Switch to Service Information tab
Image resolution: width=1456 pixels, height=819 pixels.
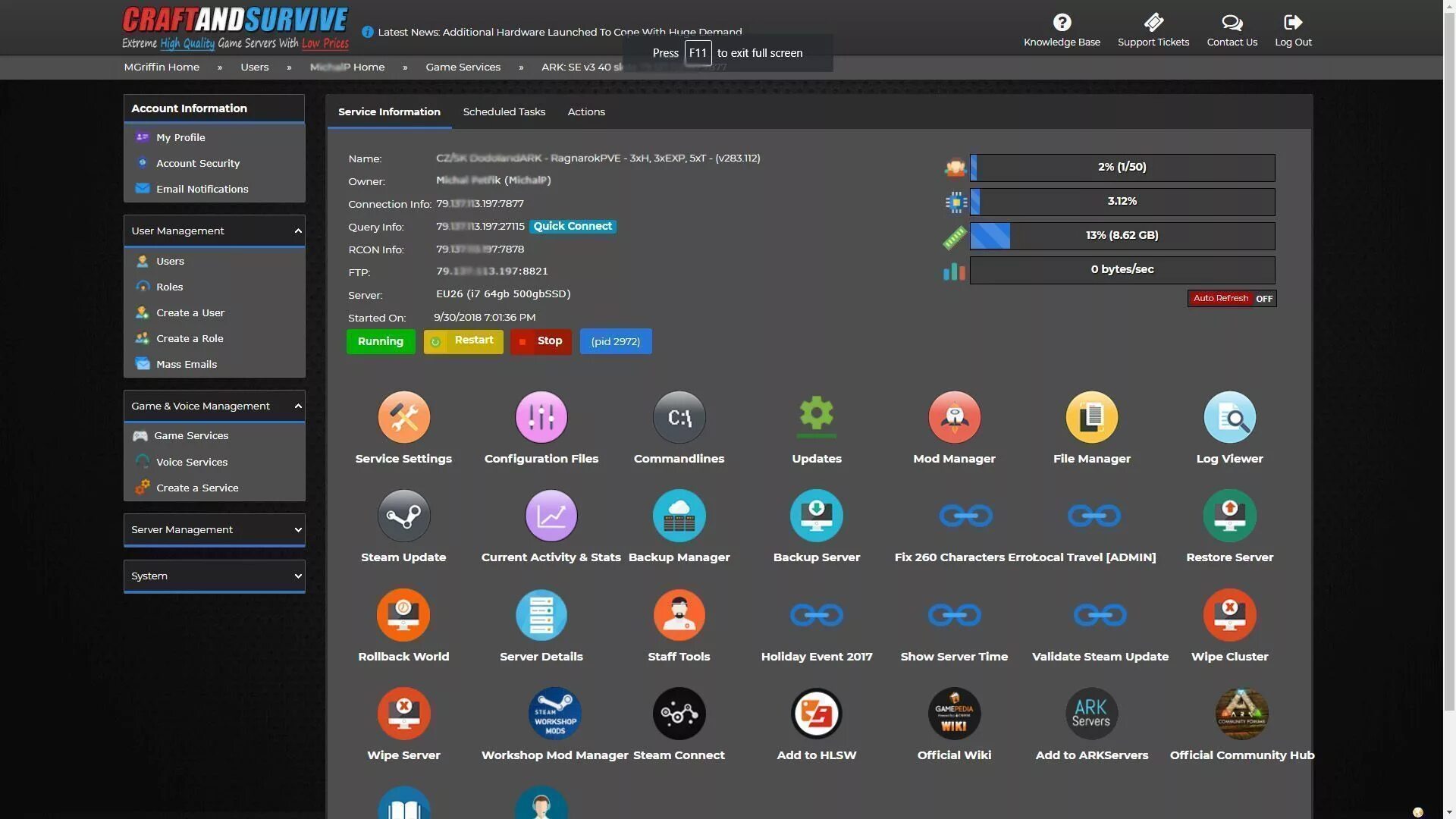(x=389, y=112)
